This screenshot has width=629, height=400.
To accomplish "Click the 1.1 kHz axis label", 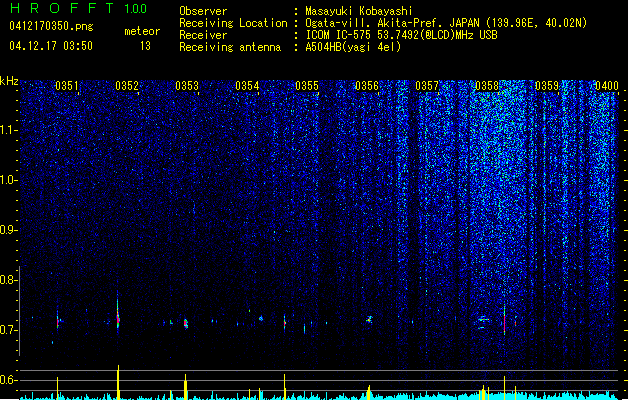I will (9, 130).
